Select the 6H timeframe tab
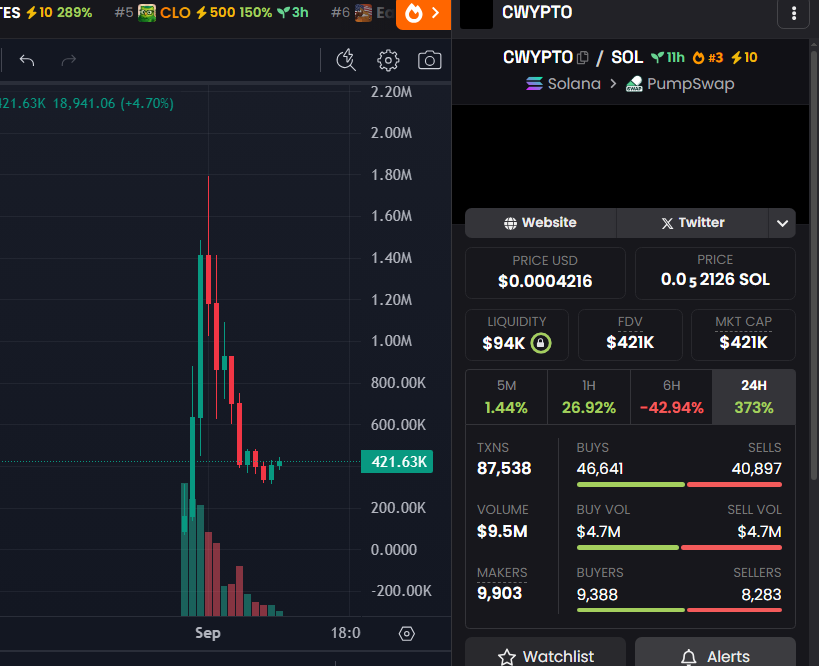819x666 pixels. [x=671, y=397]
